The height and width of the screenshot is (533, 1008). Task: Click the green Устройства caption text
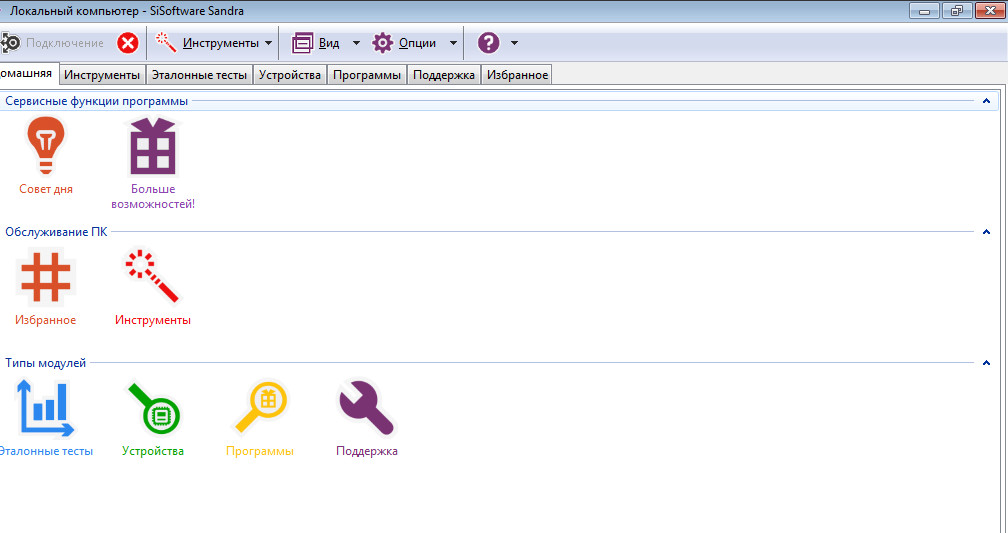coord(153,451)
